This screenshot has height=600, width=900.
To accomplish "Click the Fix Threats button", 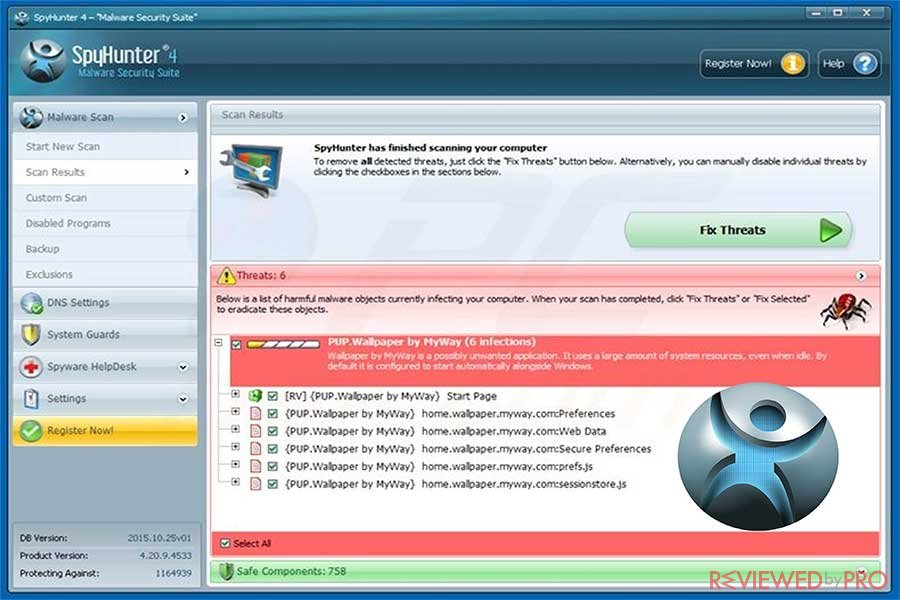I will click(738, 230).
